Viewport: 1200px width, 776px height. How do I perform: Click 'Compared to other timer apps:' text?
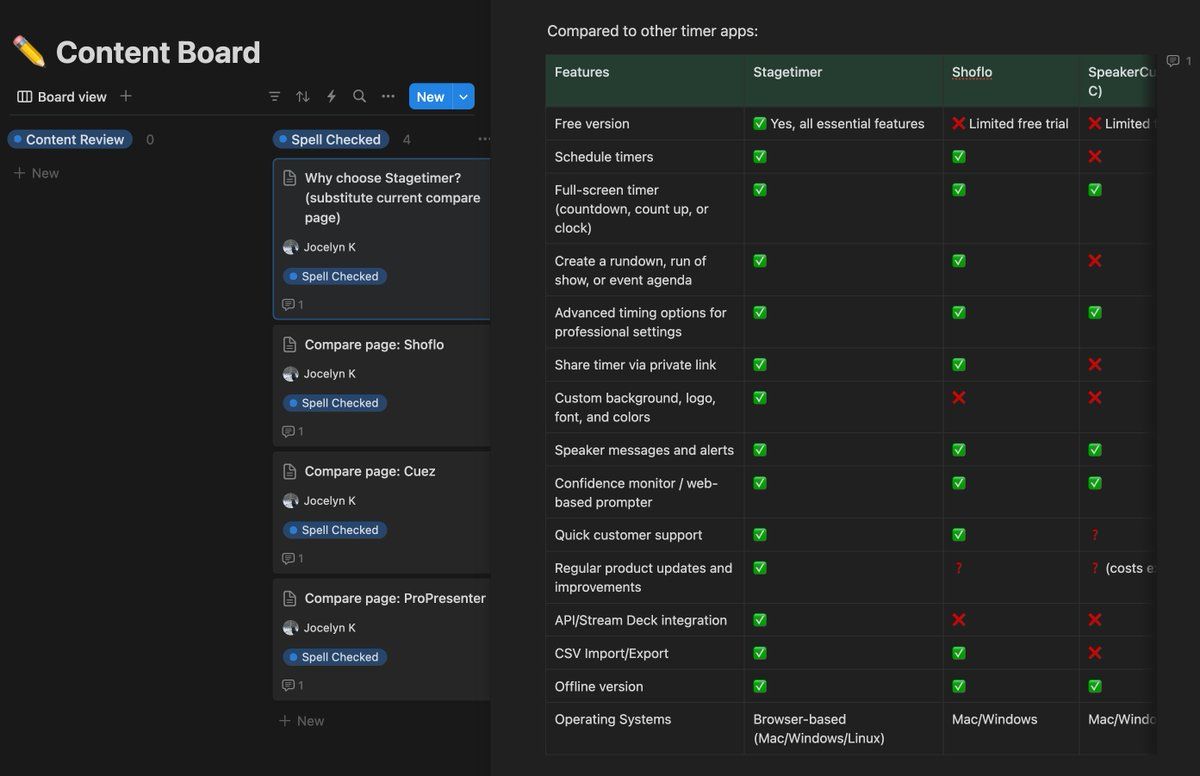coord(653,31)
